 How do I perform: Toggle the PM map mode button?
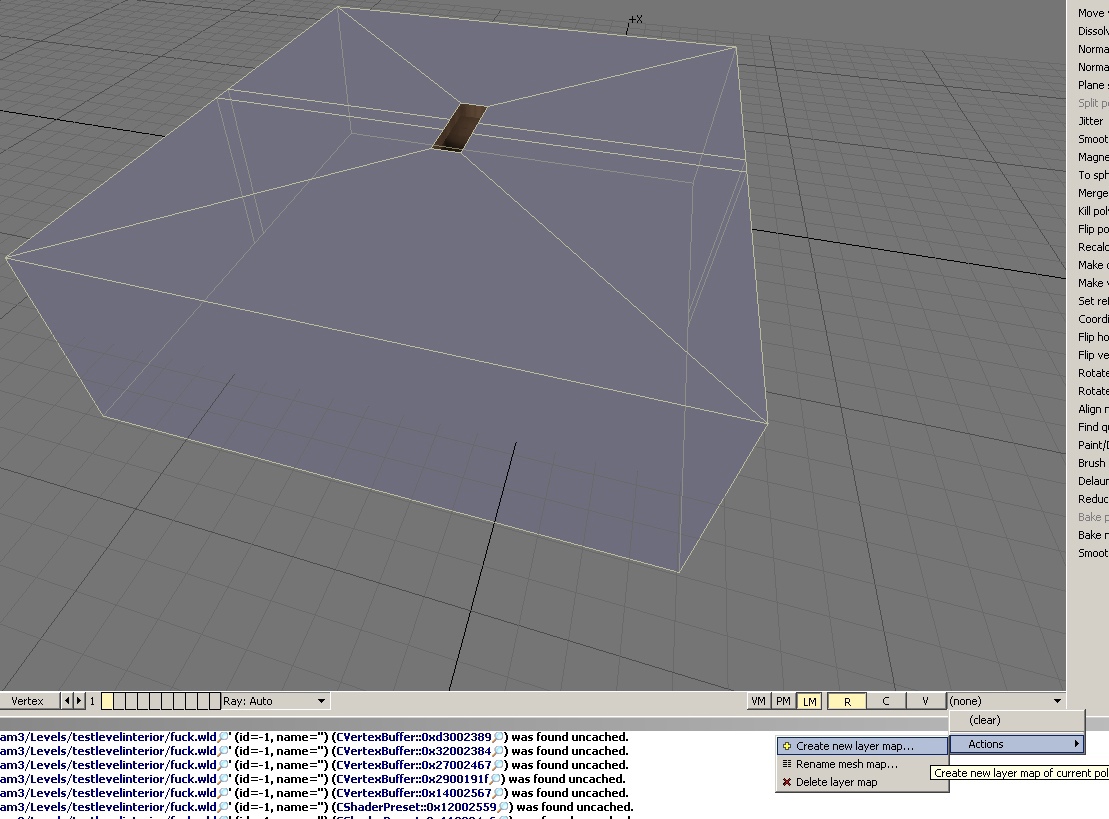click(x=784, y=701)
